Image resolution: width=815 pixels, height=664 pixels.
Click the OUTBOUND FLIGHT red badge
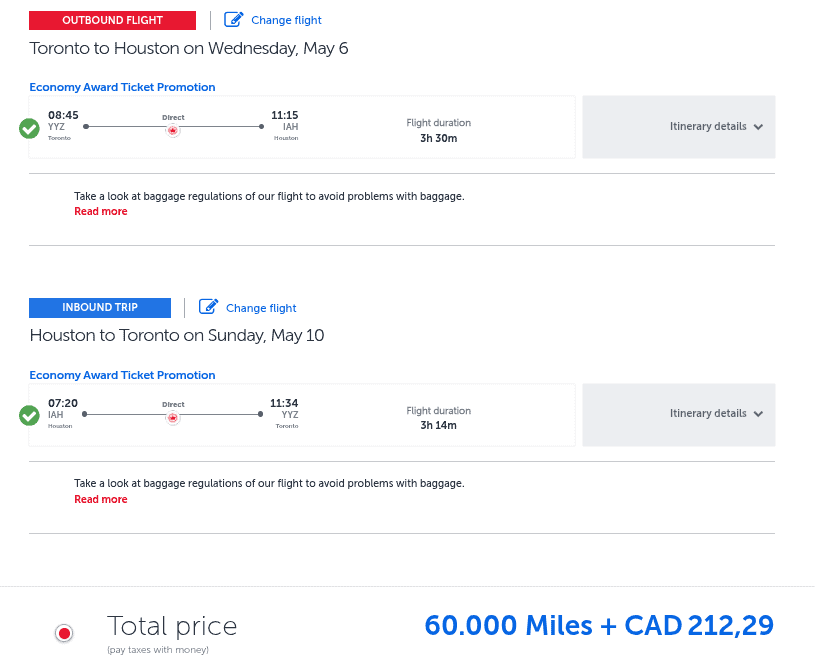(x=112, y=19)
